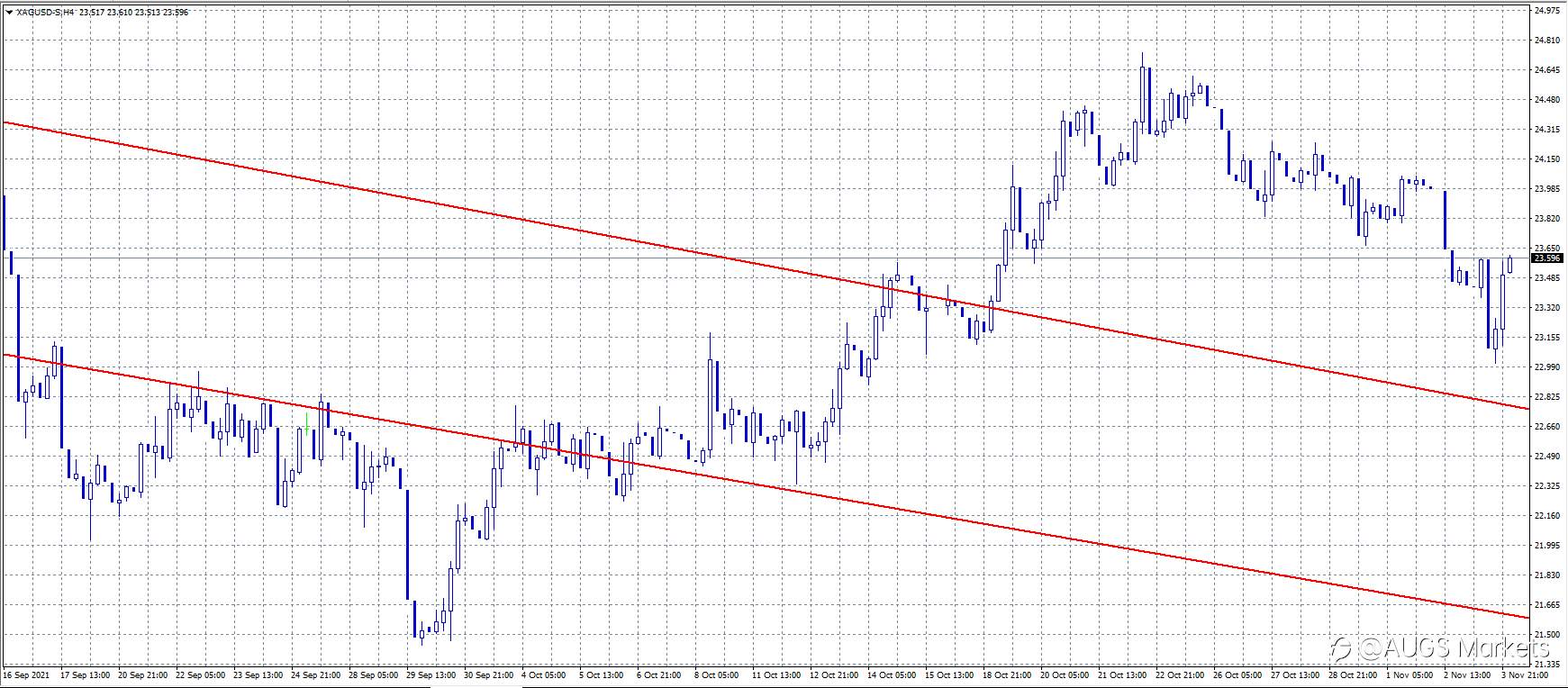
Task: Click the 27 Oct 13:00 time label
Action: coord(1296,674)
